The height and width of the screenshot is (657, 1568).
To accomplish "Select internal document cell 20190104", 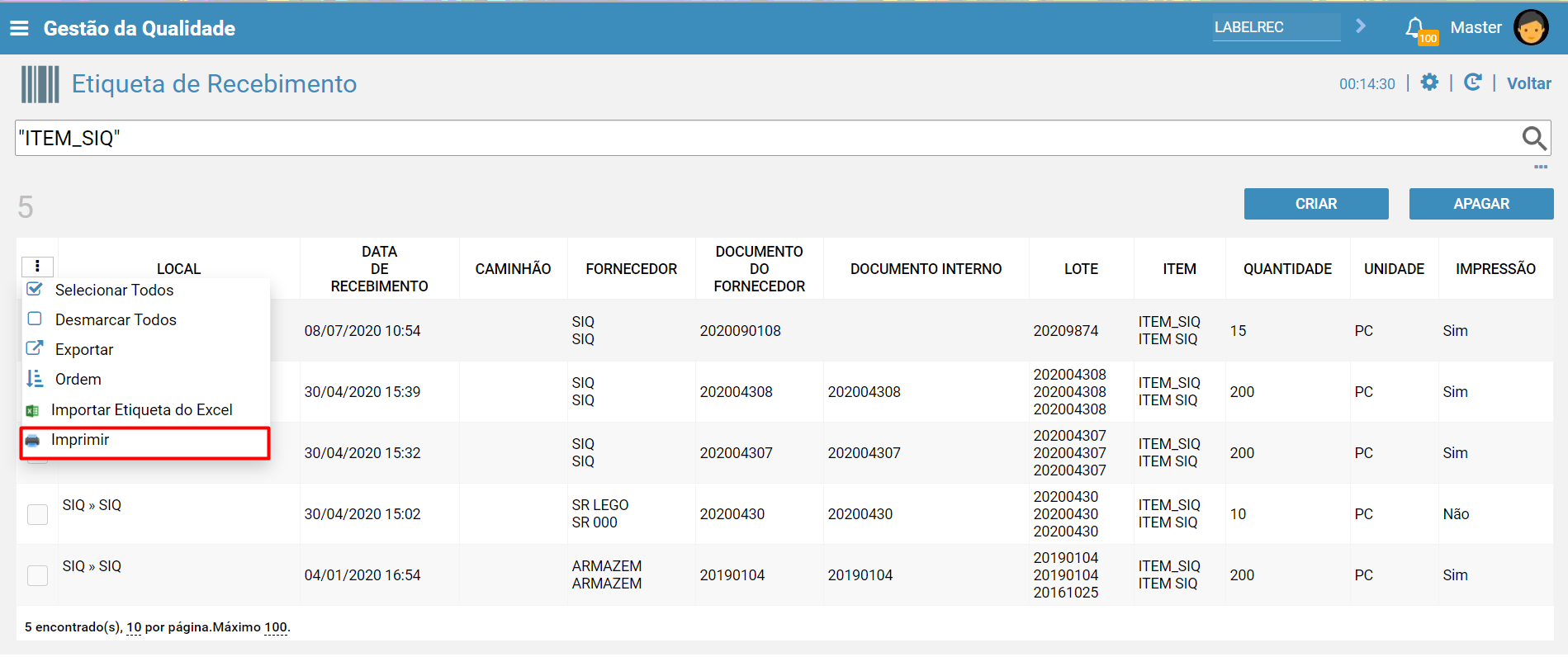I will [860, 575].
